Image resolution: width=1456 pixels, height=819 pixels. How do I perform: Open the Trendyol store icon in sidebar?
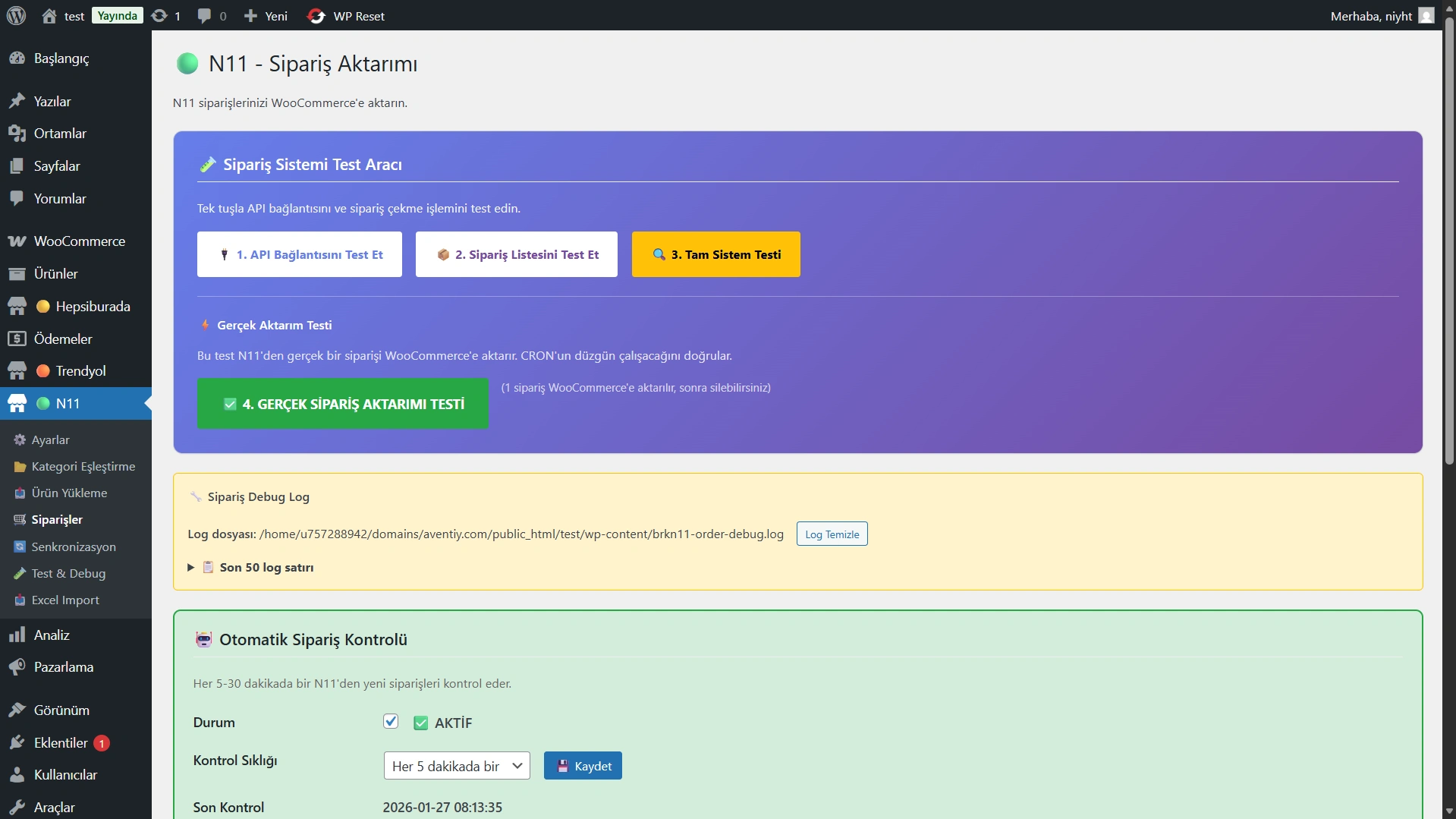(x=17, y=371)
